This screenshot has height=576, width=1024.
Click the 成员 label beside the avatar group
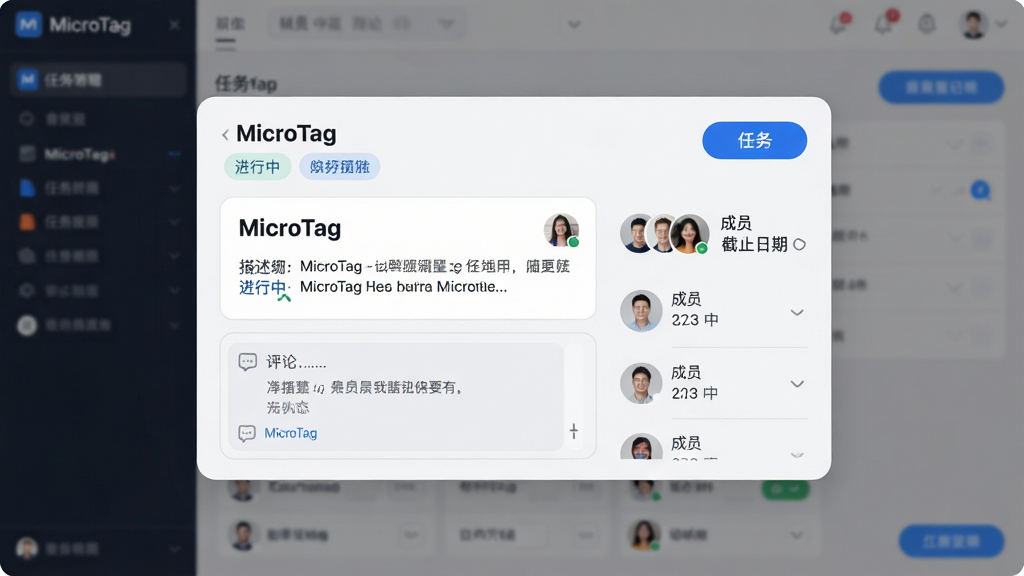736,223
